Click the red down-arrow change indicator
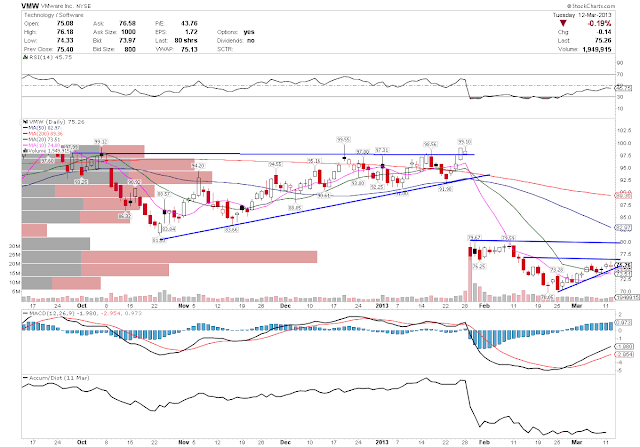This screenshot has height=447, width=640. click(x=563, y=24)
